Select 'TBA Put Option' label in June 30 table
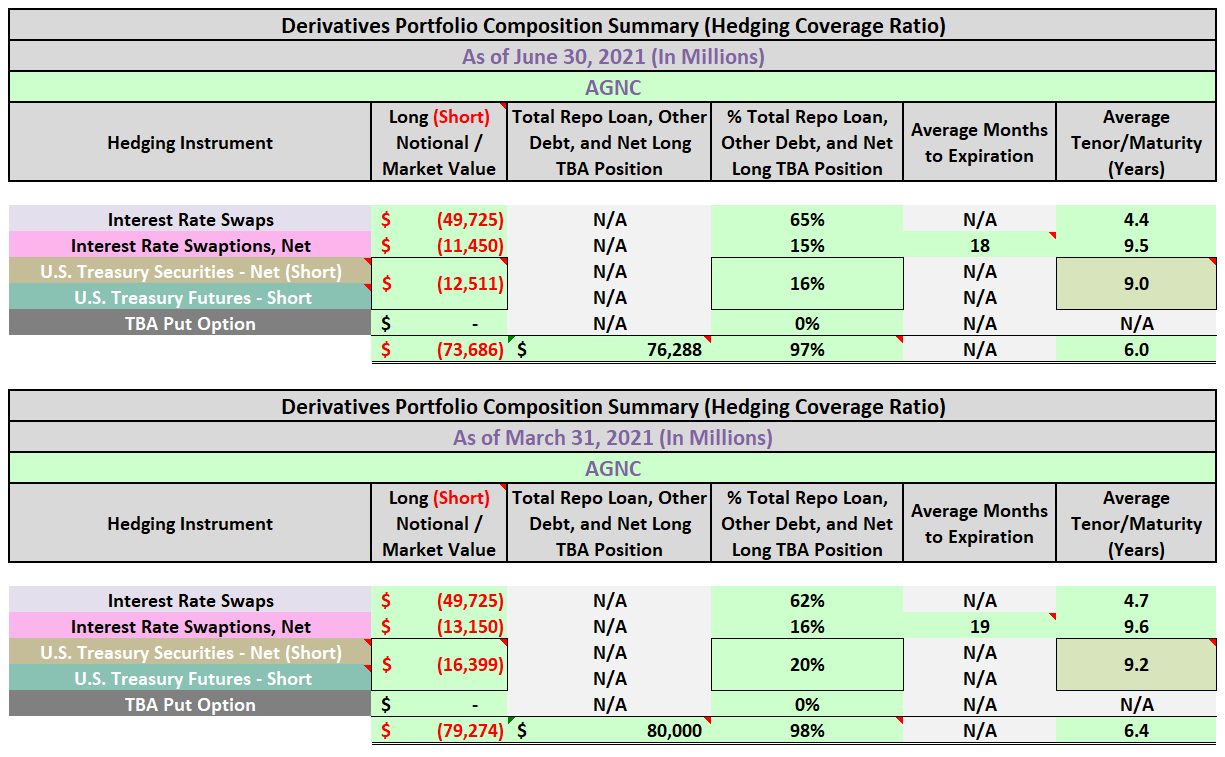 coord(190,324)
